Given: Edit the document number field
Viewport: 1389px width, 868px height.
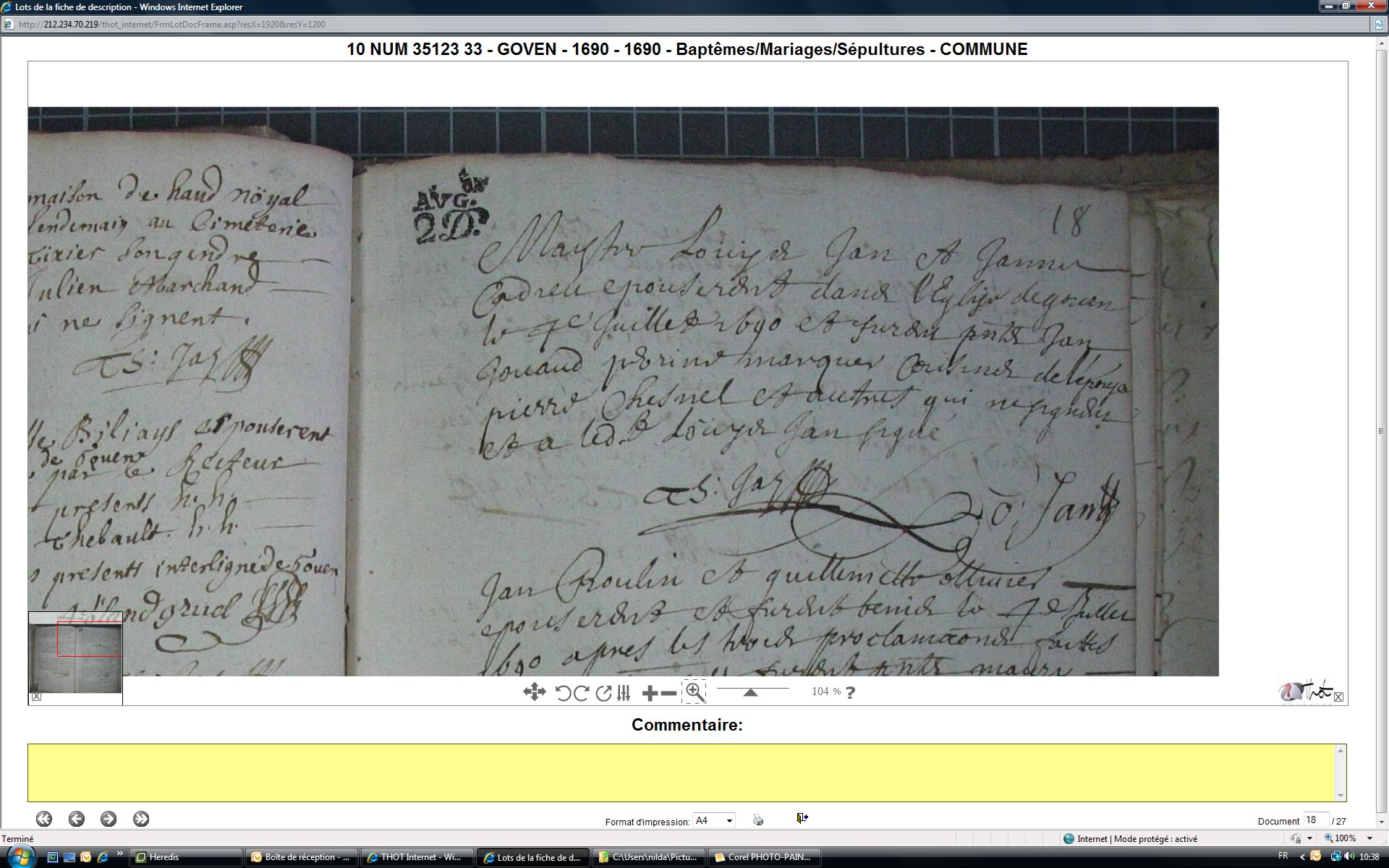Looking at the screenshot, I should [x=1314, y=820].
